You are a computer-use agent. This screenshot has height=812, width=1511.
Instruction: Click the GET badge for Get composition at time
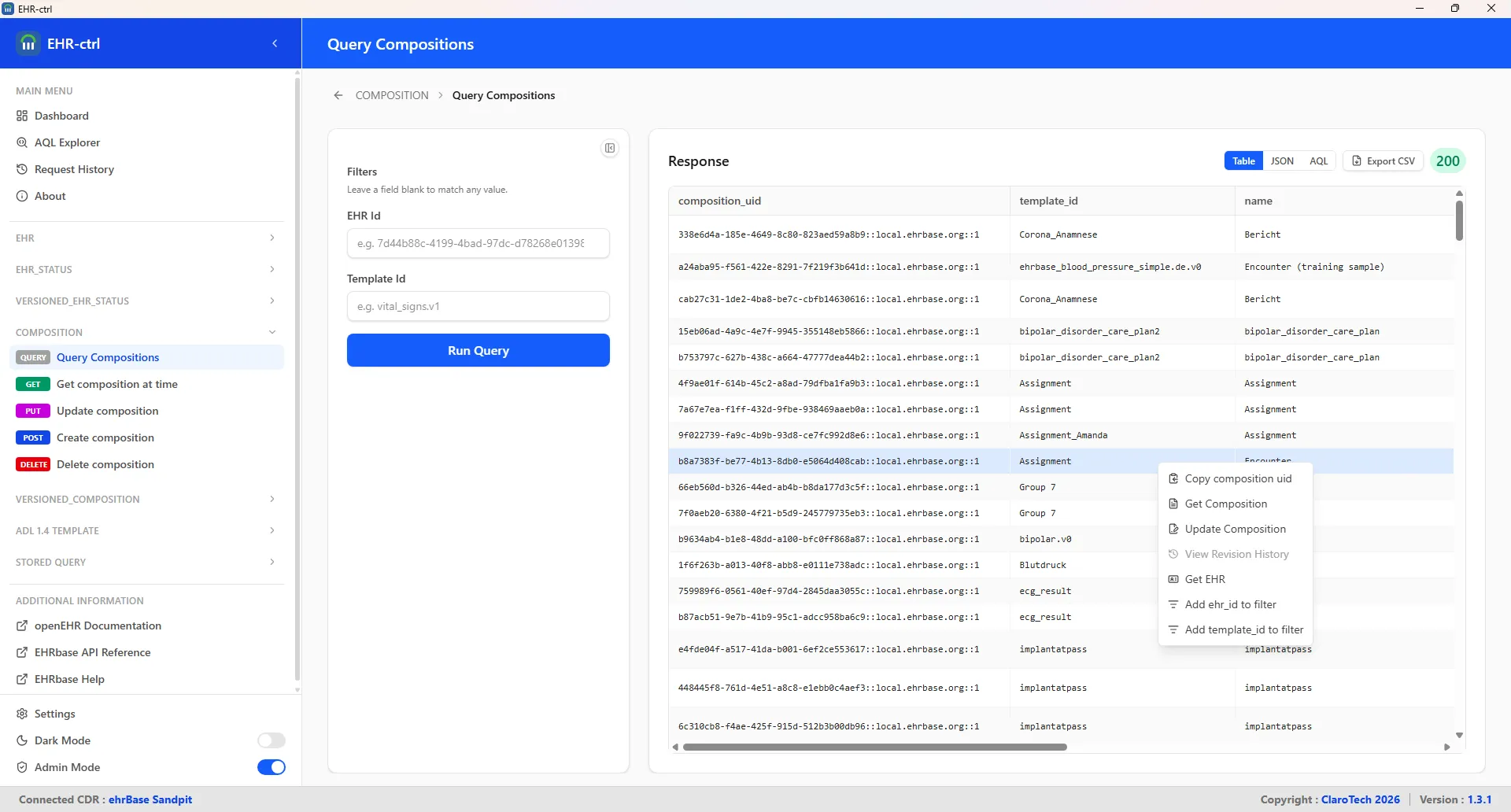coord(33,384)
